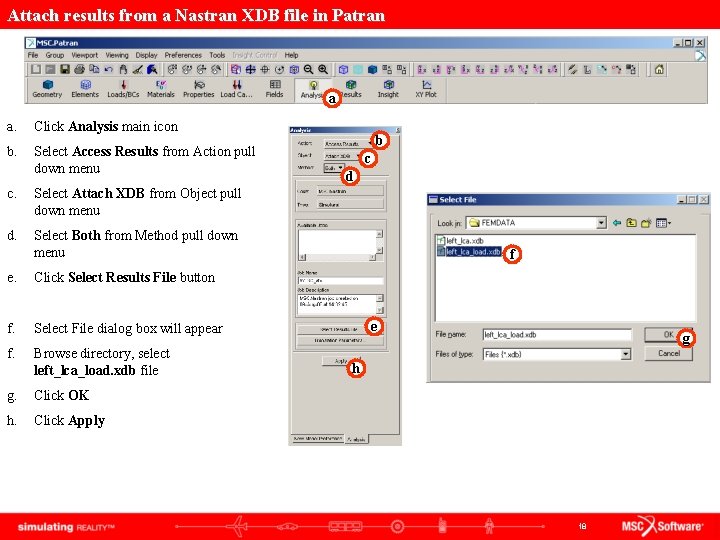Click the File New toolbar icon
Image resolution: width=720 pixels, height=540 pixels.
coord(36,69)
